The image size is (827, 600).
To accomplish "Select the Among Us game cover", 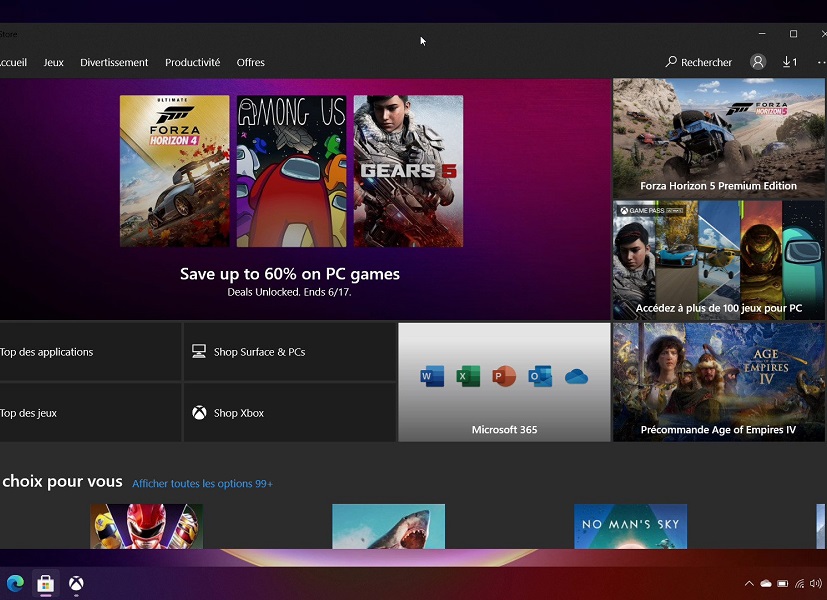I will [x=291, y=171].
